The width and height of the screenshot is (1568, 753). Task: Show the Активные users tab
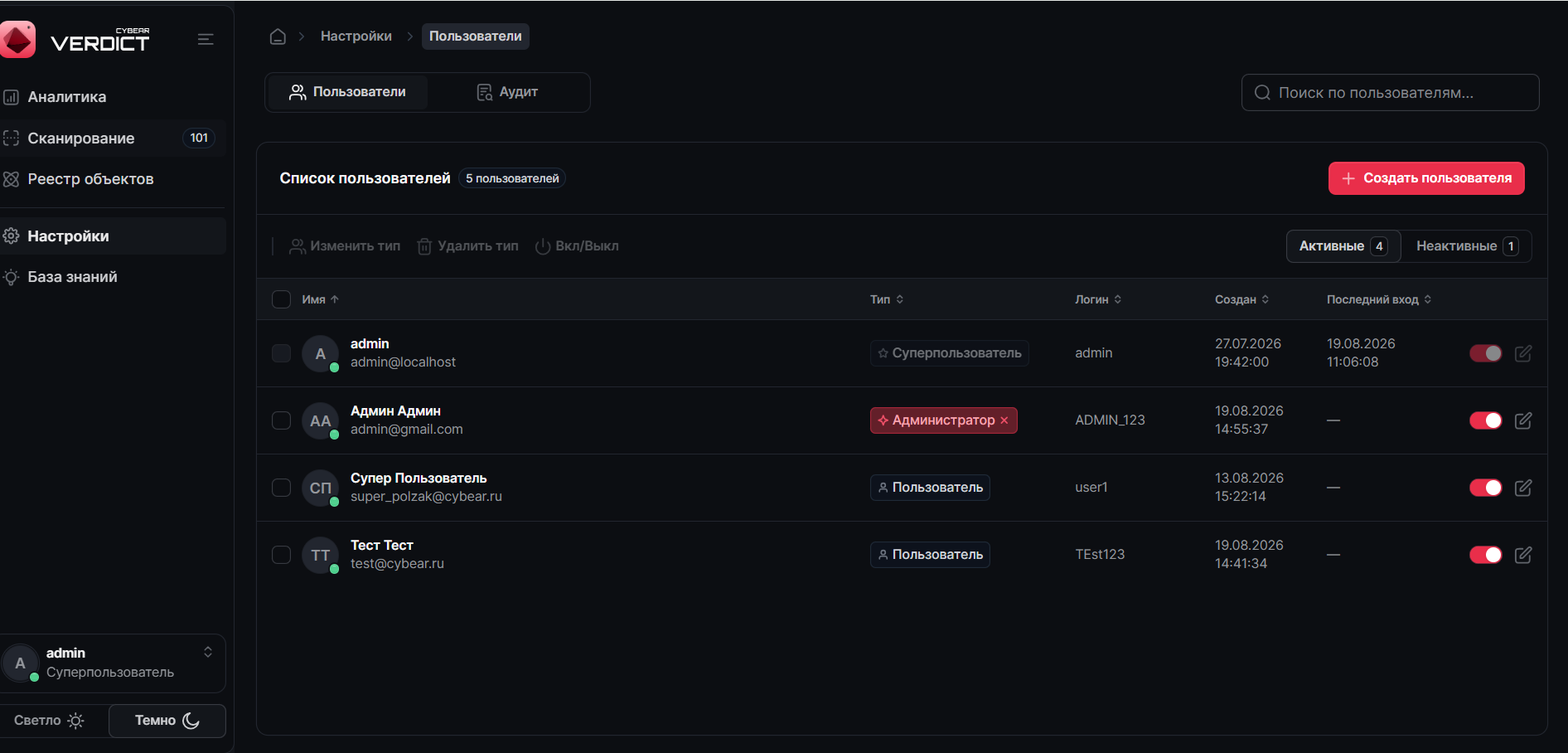(x=1343, y=246)
